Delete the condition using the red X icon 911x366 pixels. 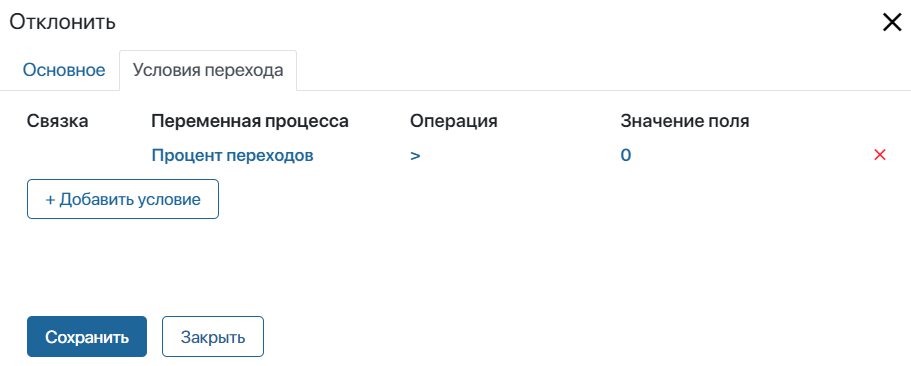tap(880, 155)
